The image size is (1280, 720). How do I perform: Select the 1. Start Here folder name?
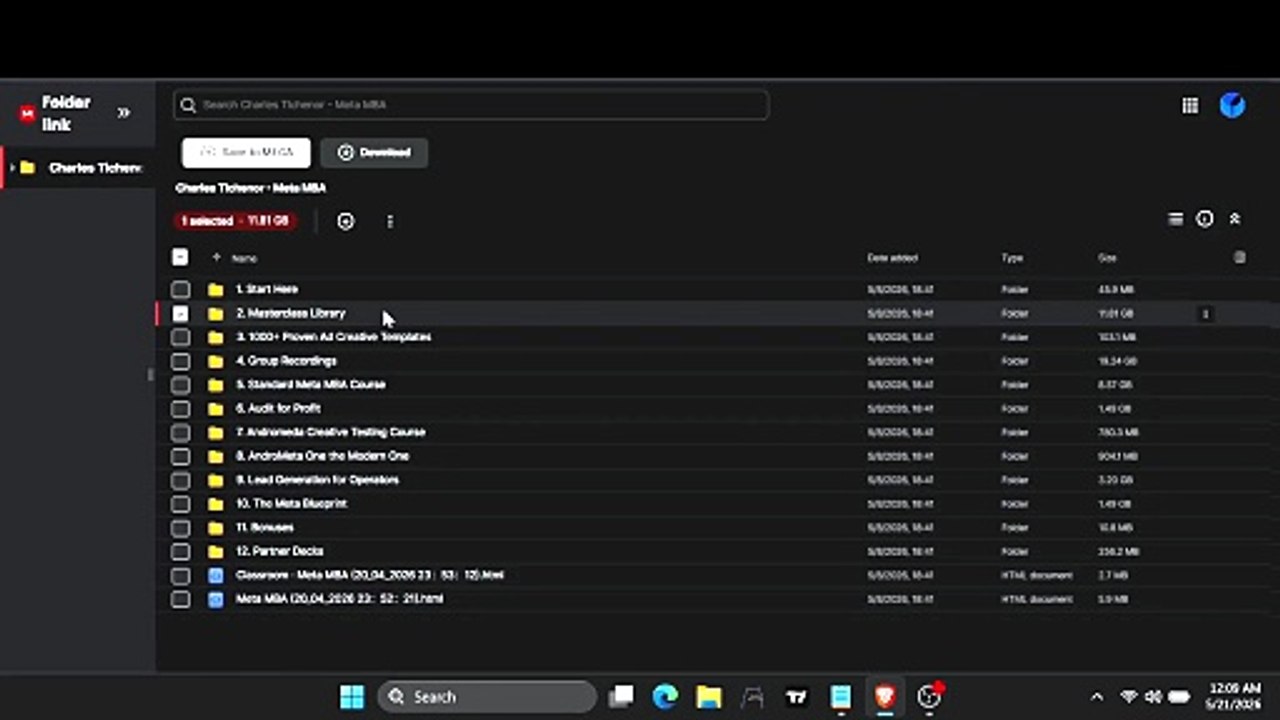tap(267, 289)
